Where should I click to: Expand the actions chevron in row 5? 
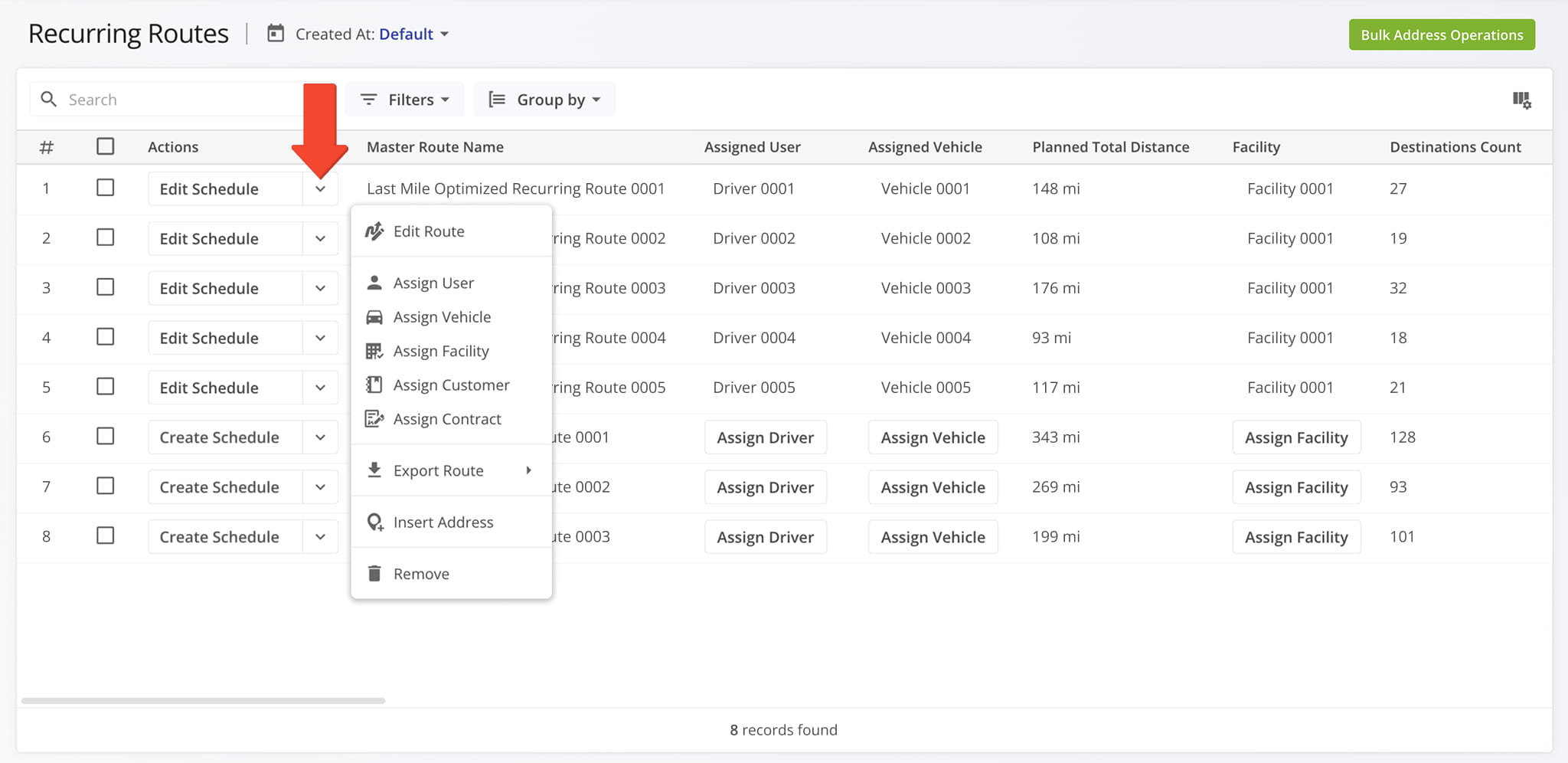tap(320, 388)
